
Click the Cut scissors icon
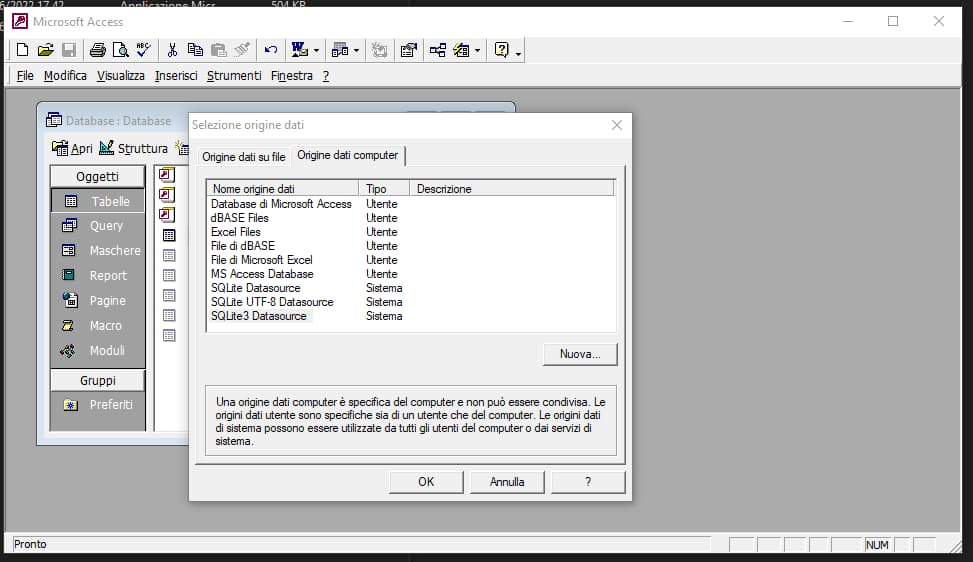(173, 50)
